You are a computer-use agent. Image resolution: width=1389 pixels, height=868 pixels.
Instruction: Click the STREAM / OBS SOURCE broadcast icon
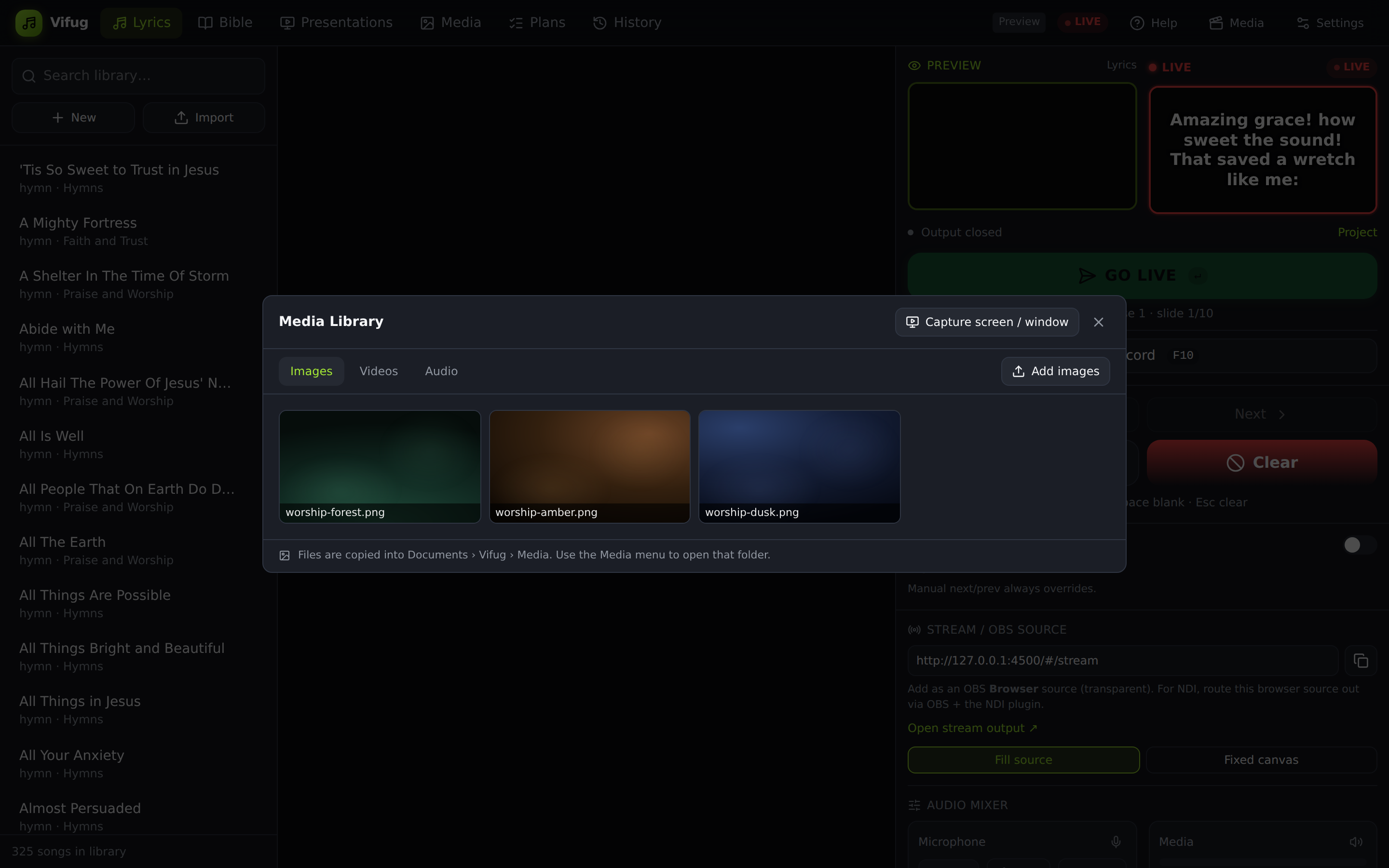tap(914, 630)
